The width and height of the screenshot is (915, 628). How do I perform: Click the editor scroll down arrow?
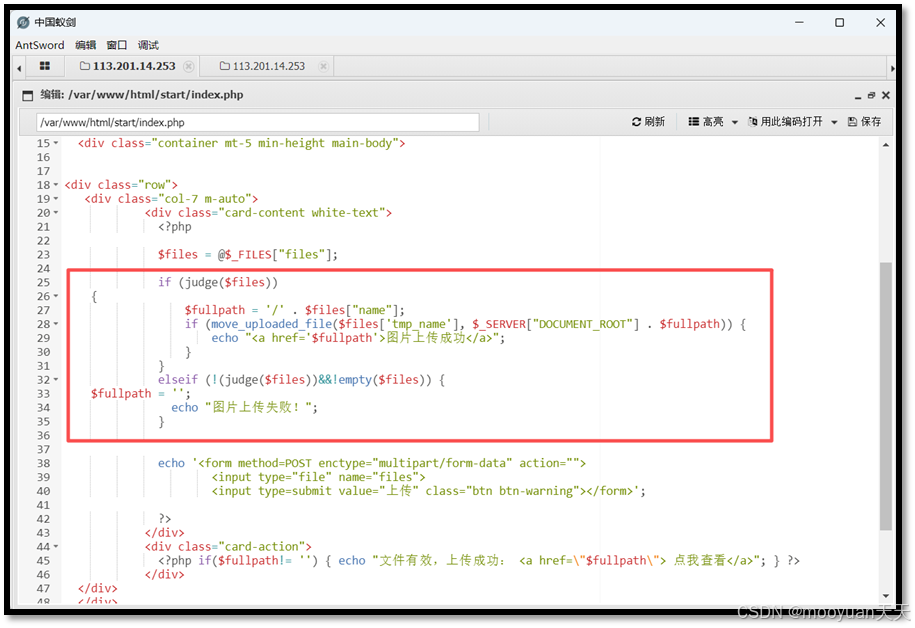tap(886, 596)
